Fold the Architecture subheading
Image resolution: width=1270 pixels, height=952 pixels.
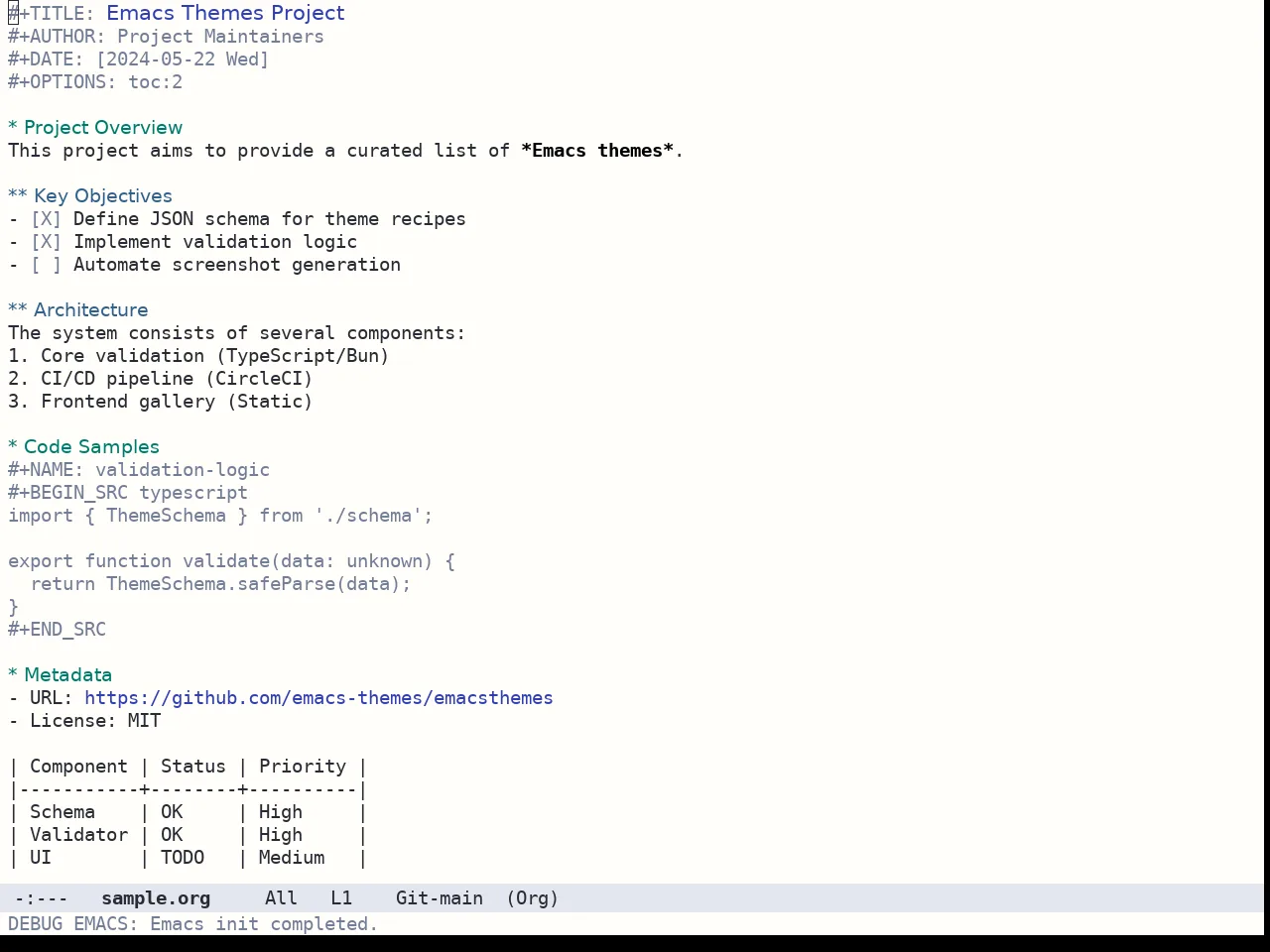click(x=78, y=310)
